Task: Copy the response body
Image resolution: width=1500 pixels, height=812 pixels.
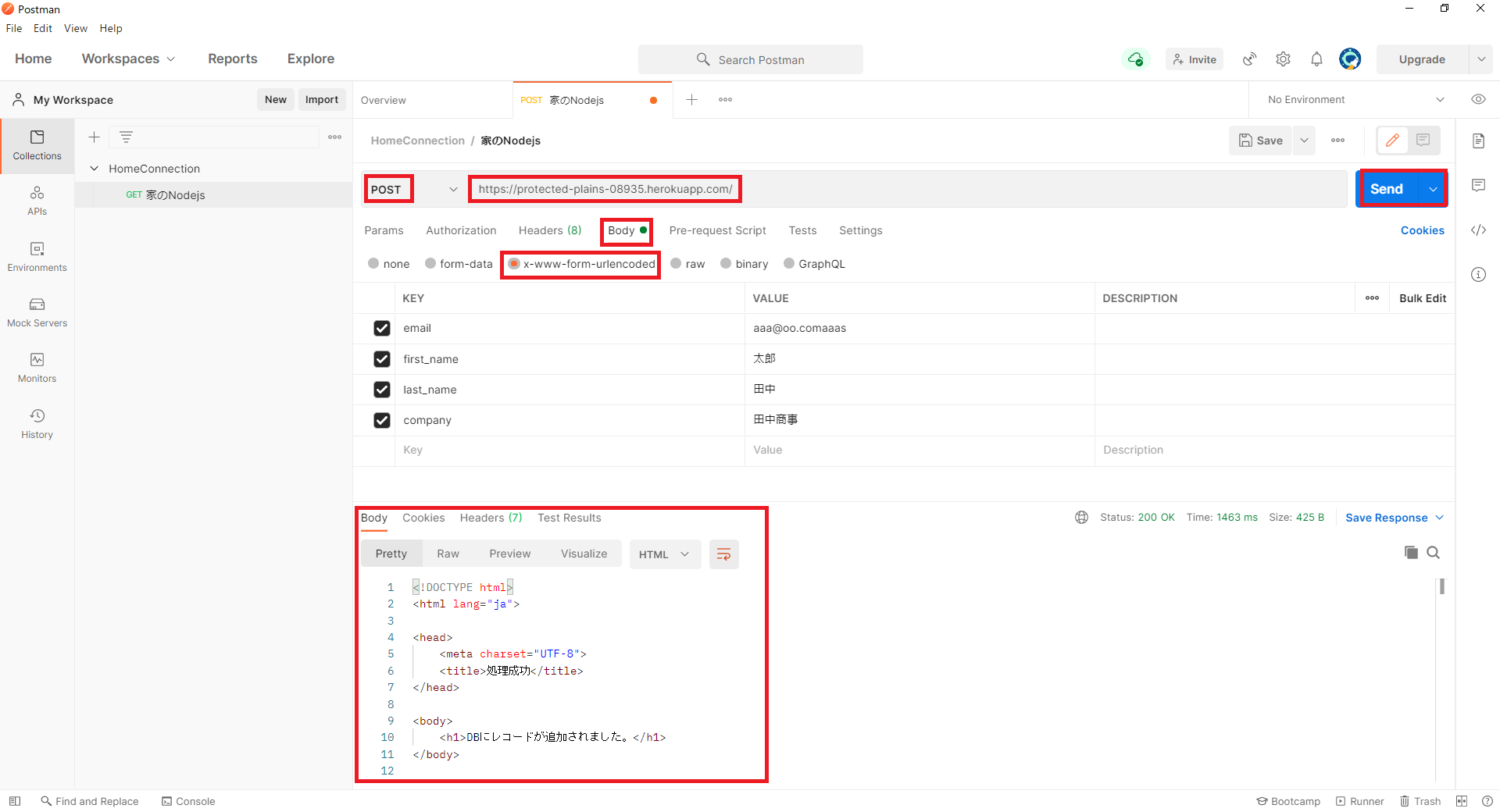Action: click(x=1410, y=552)
